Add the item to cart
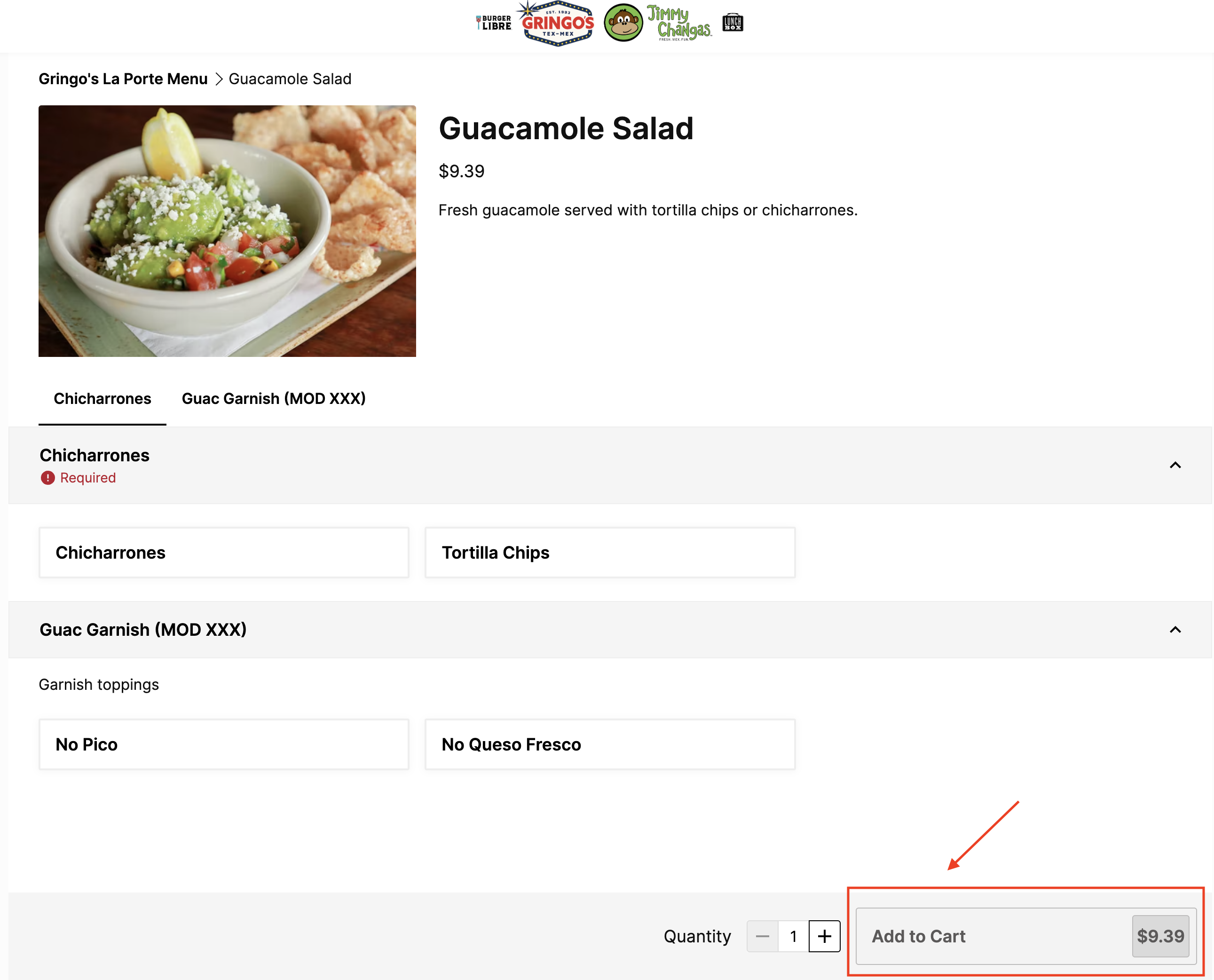1214x980 pixels. point(1026,937)
